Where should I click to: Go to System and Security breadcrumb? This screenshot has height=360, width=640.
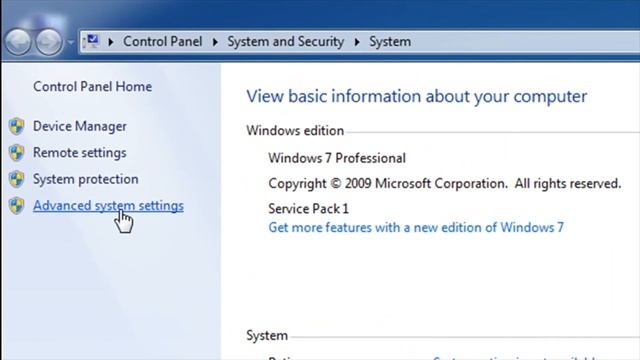(x=285, y=42)
